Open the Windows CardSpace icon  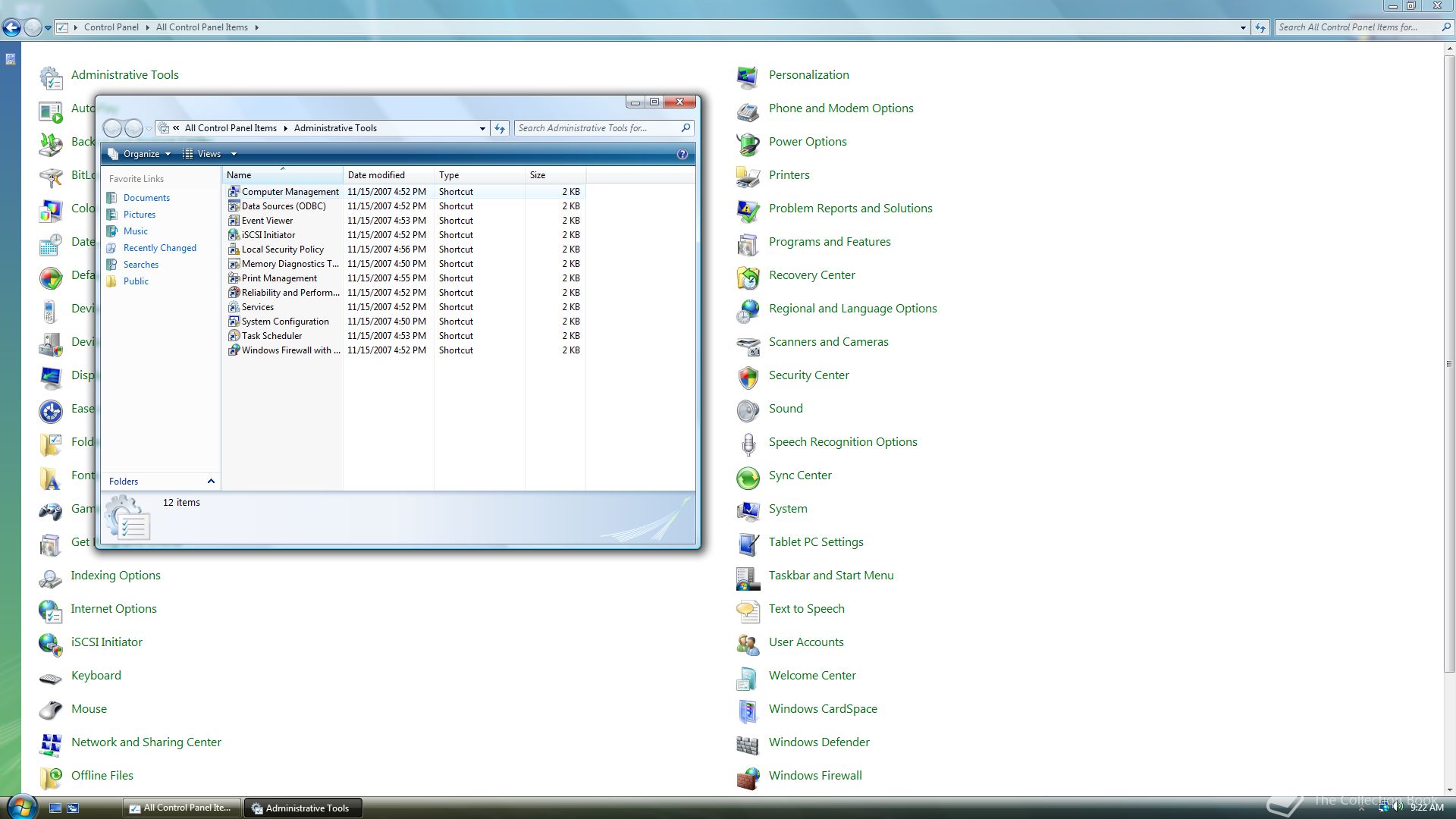pos(748,710)
